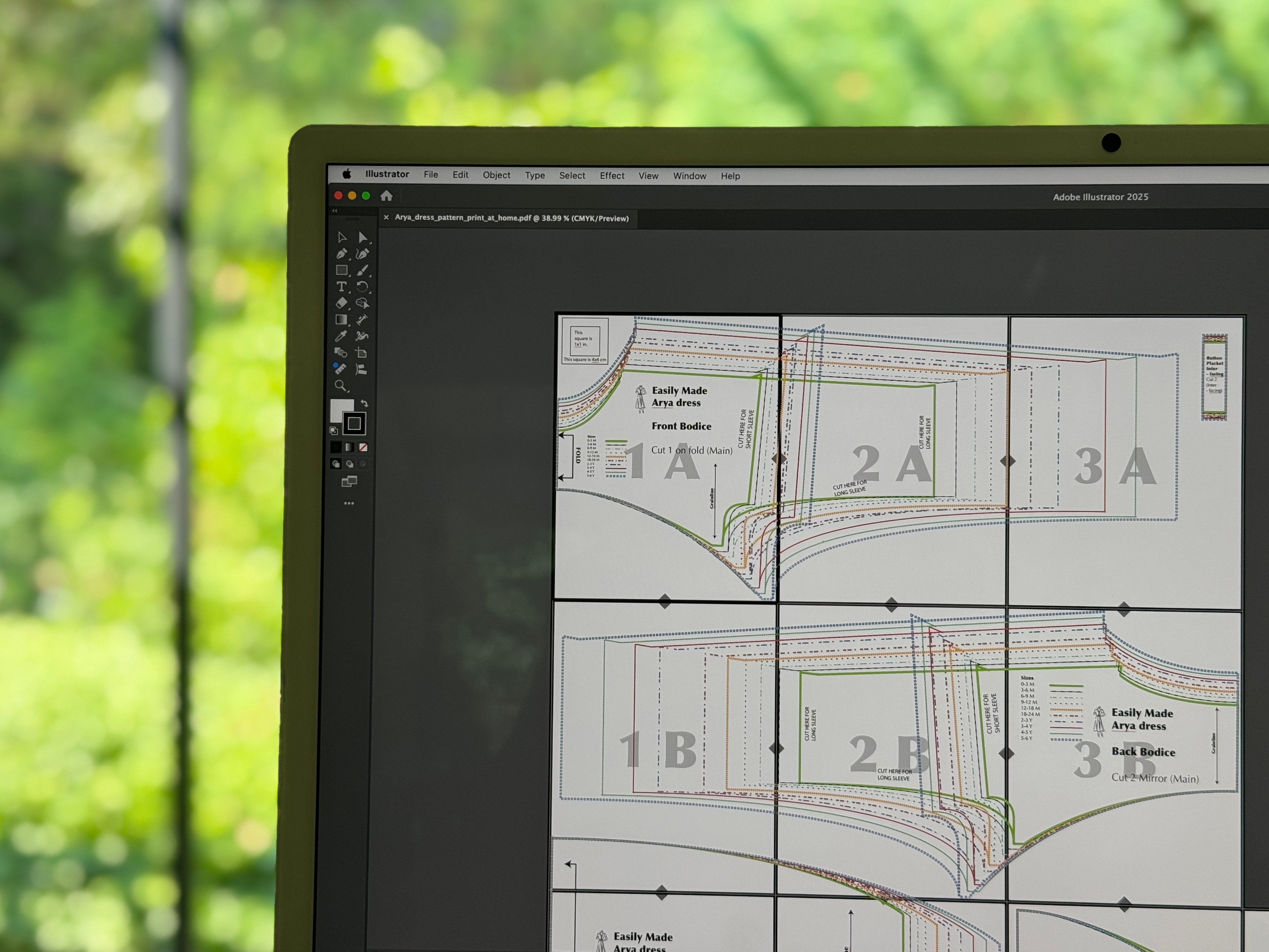Close the Arya_dress_pattern document tab
1269x952 pixels.
click(x=386, y=217)
